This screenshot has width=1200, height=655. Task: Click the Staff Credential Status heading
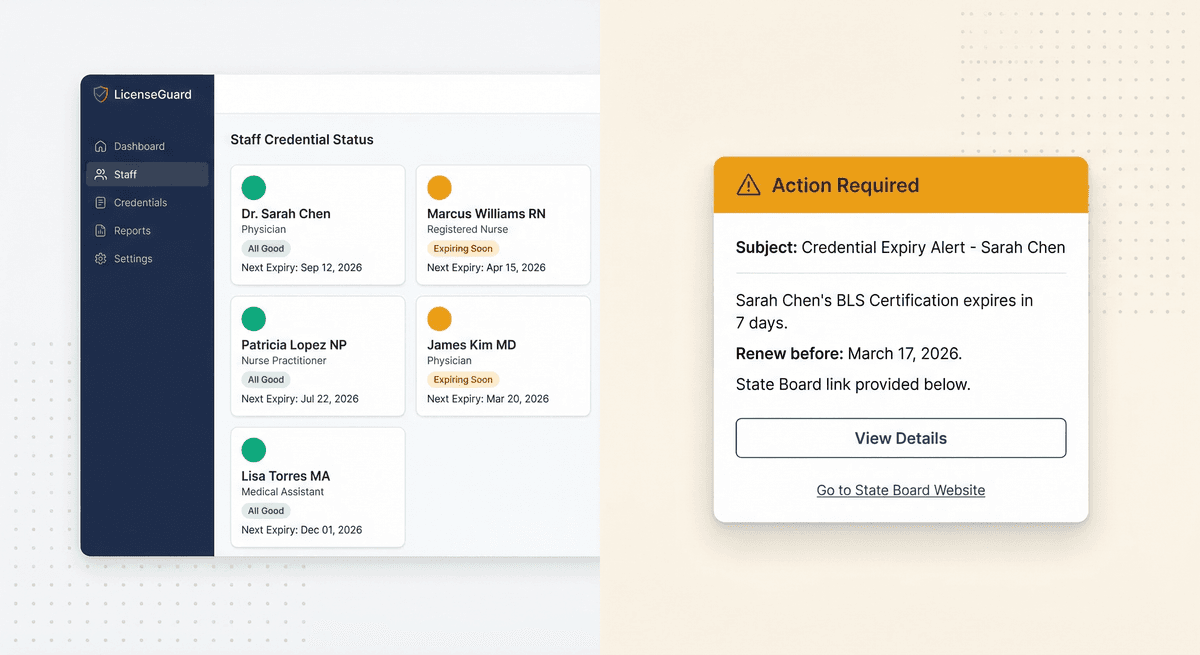click(x=302, y=140)
